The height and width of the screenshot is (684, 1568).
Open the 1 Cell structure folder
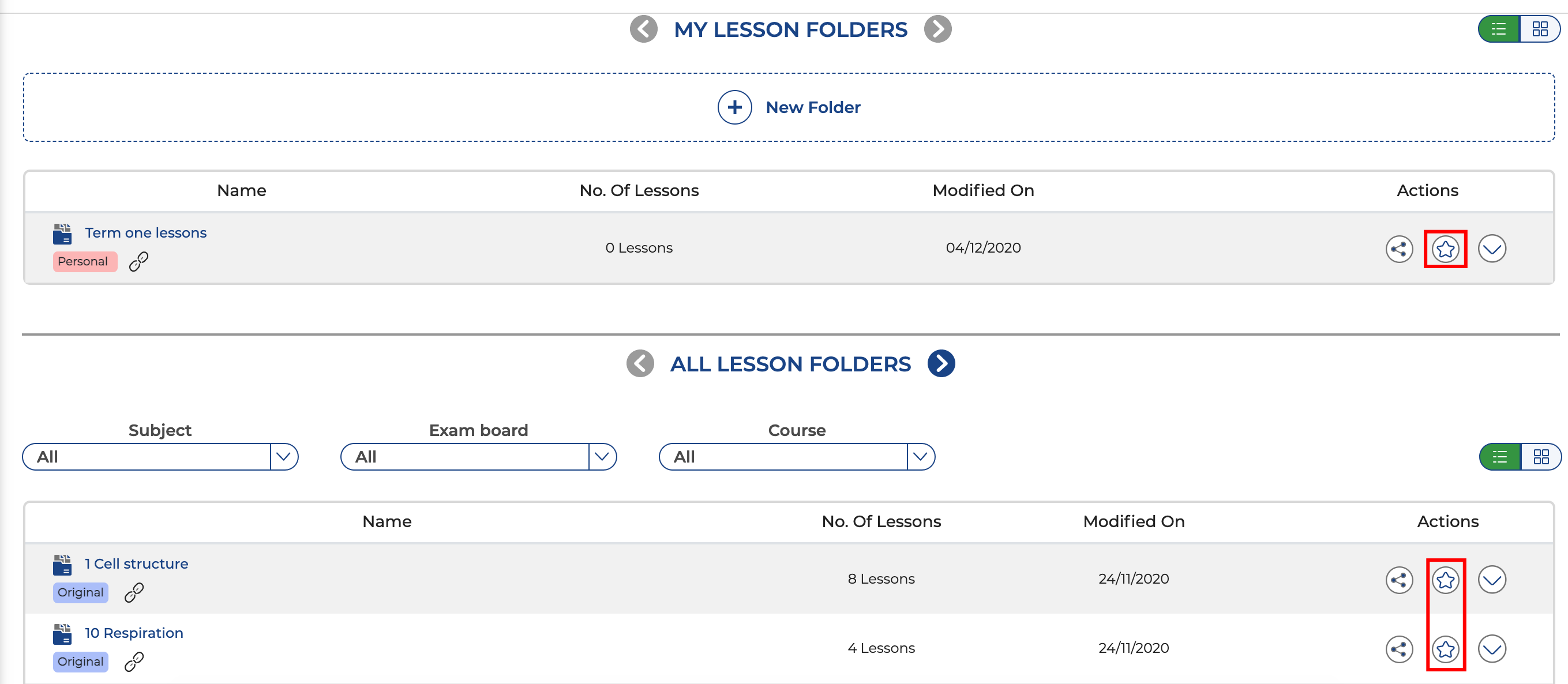(x=136, y=564)
